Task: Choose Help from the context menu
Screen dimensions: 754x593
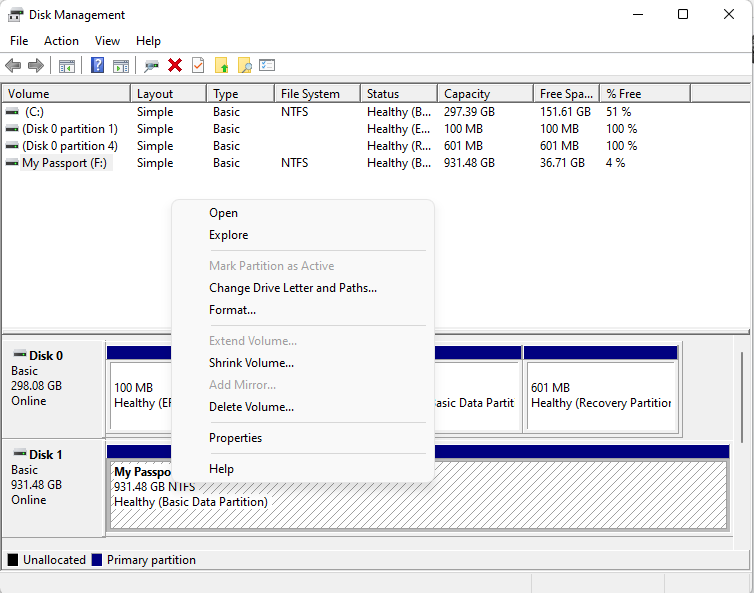Action: click(x=303, y=469)
